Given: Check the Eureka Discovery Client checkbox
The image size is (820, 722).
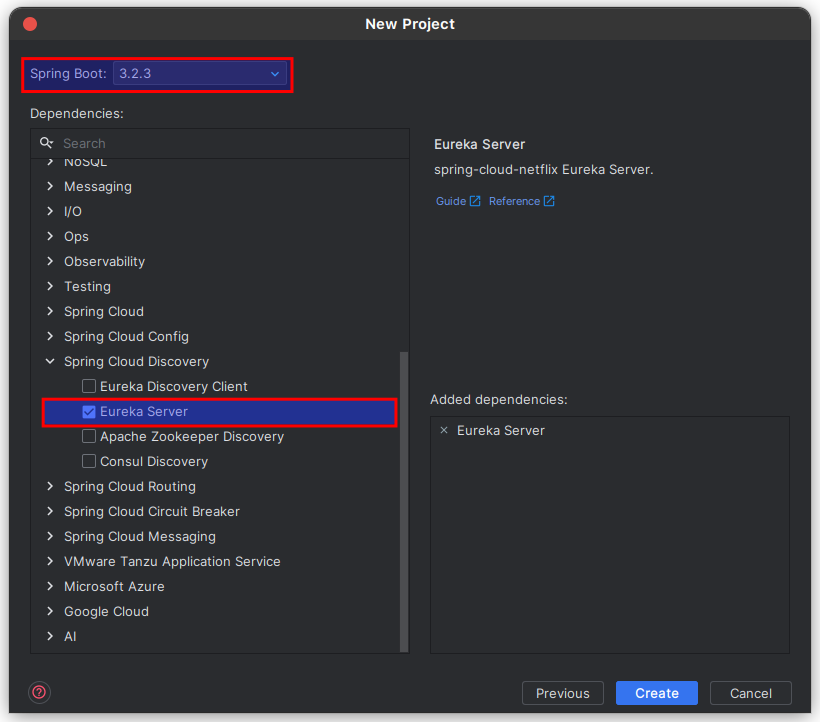Looking at the screenshot, I should point(88,386).
